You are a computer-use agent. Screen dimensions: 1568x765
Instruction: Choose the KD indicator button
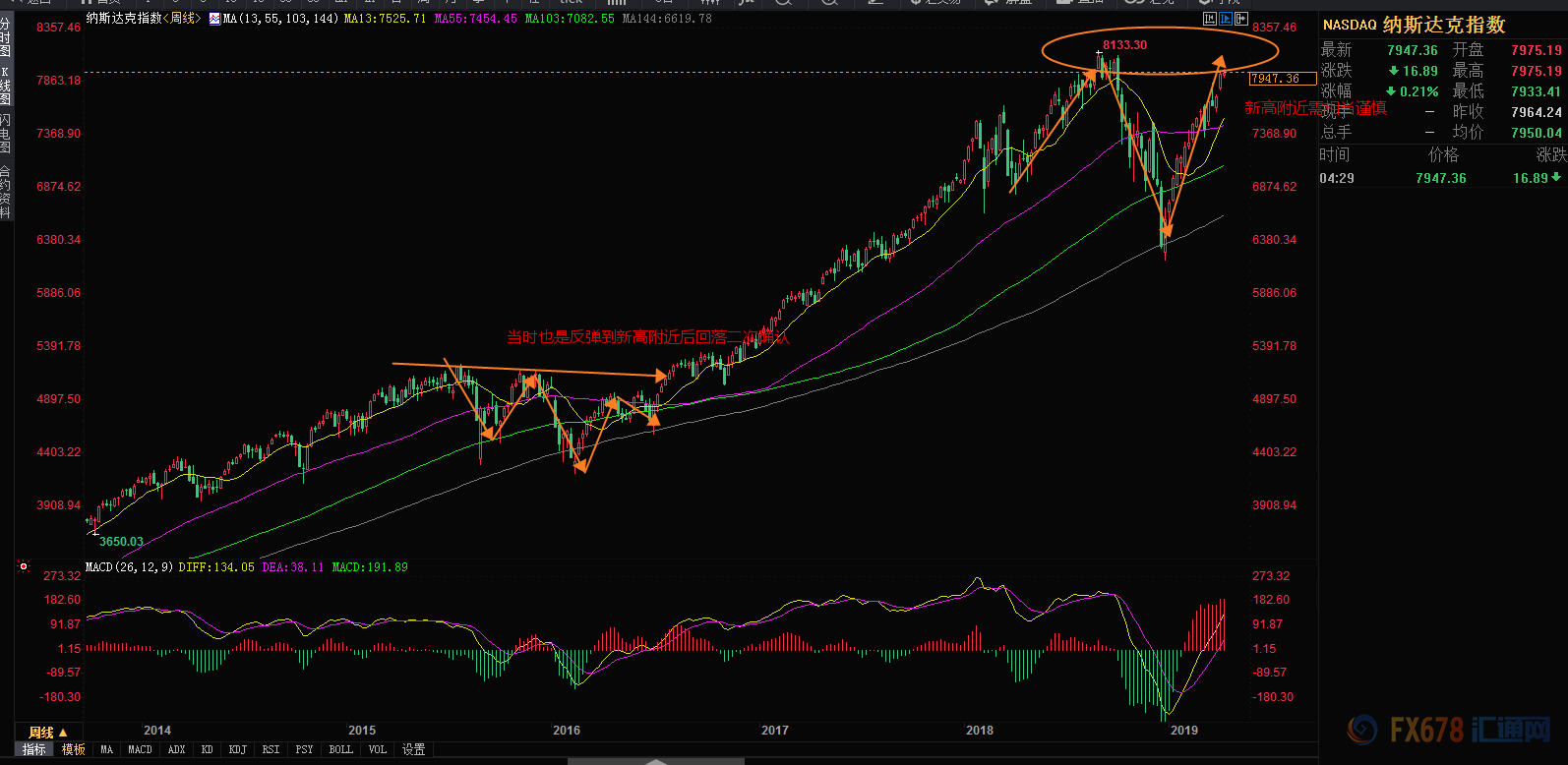click(x=208, y=749)
